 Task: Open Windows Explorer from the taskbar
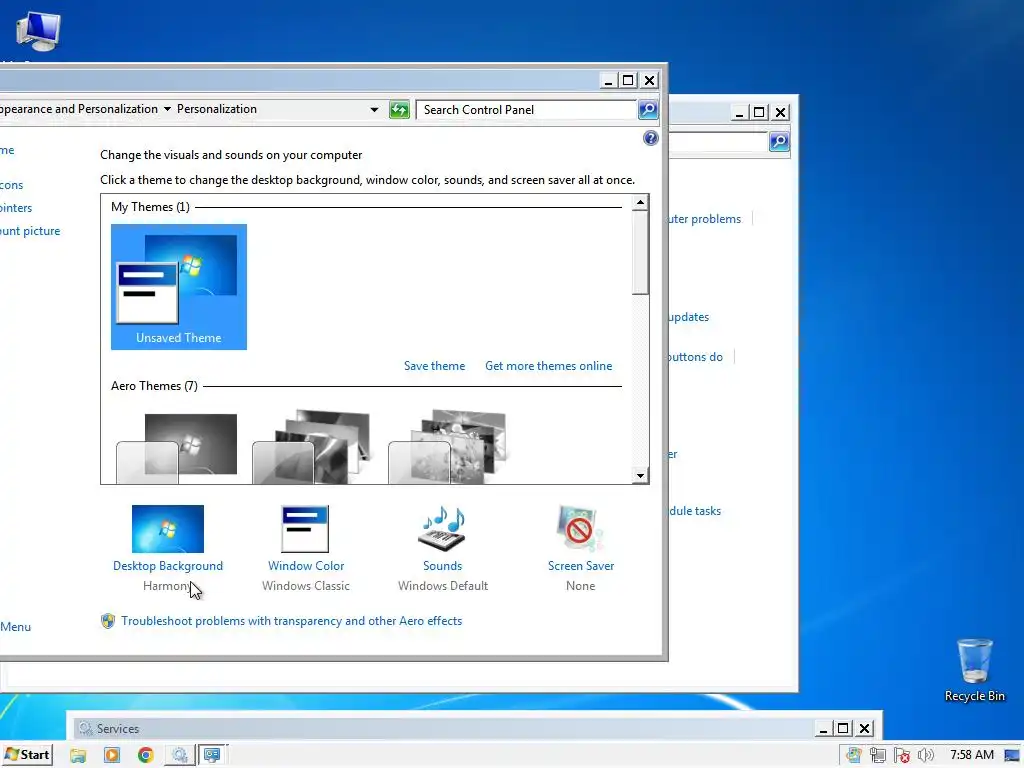(x=78, y=755)
